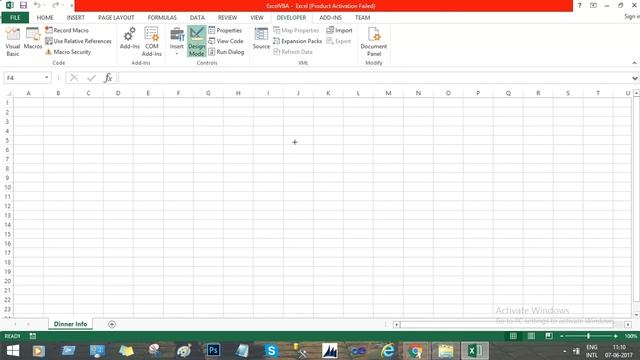Open Internet Explorer from taskbar
The width and height of the screenshot is (640, 360).
point(388,351)
